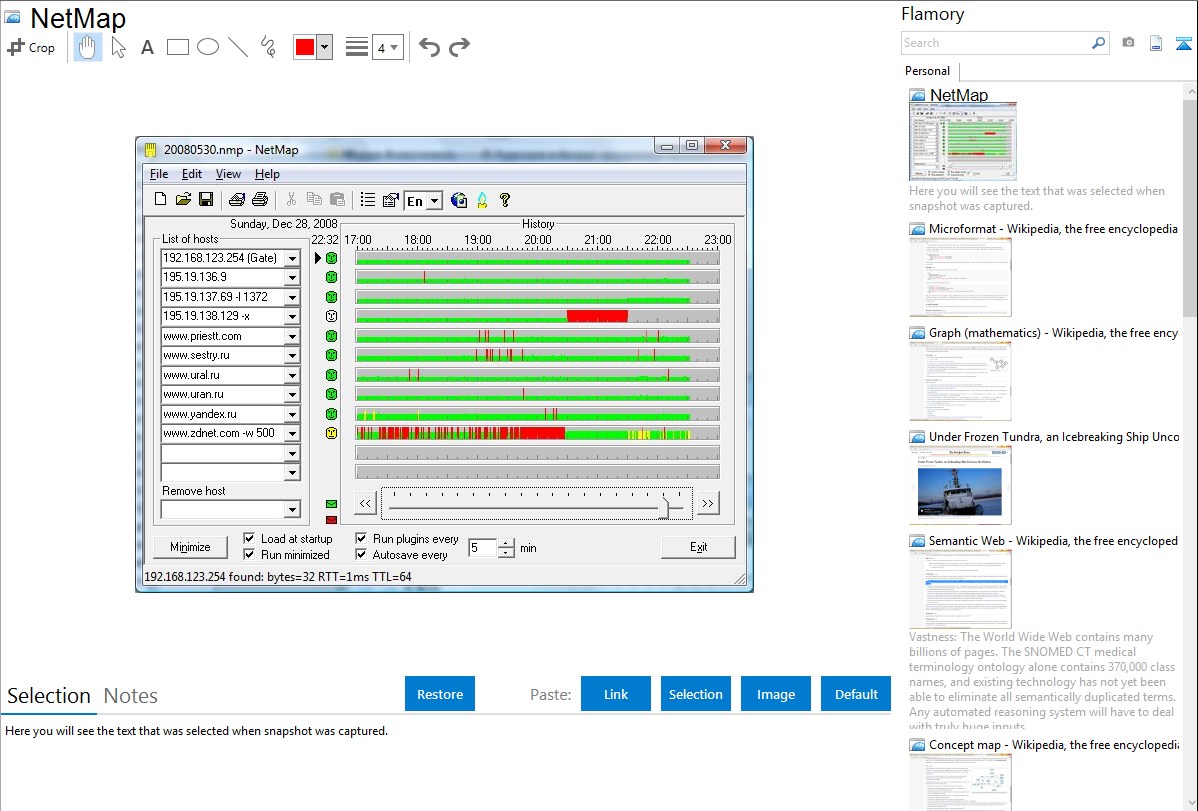Expand the www.priestt.com host dropdown

pos(292,336)
